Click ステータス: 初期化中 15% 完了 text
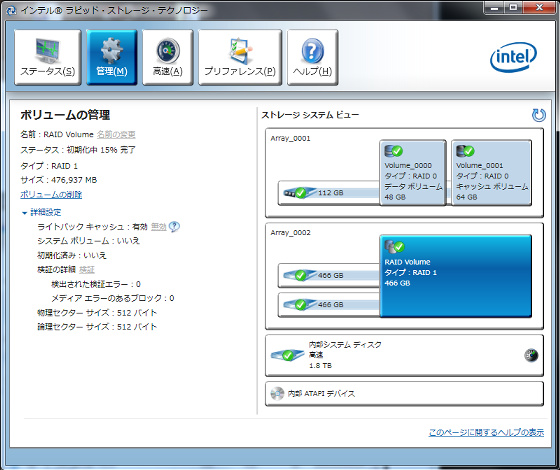 point(78,150)
